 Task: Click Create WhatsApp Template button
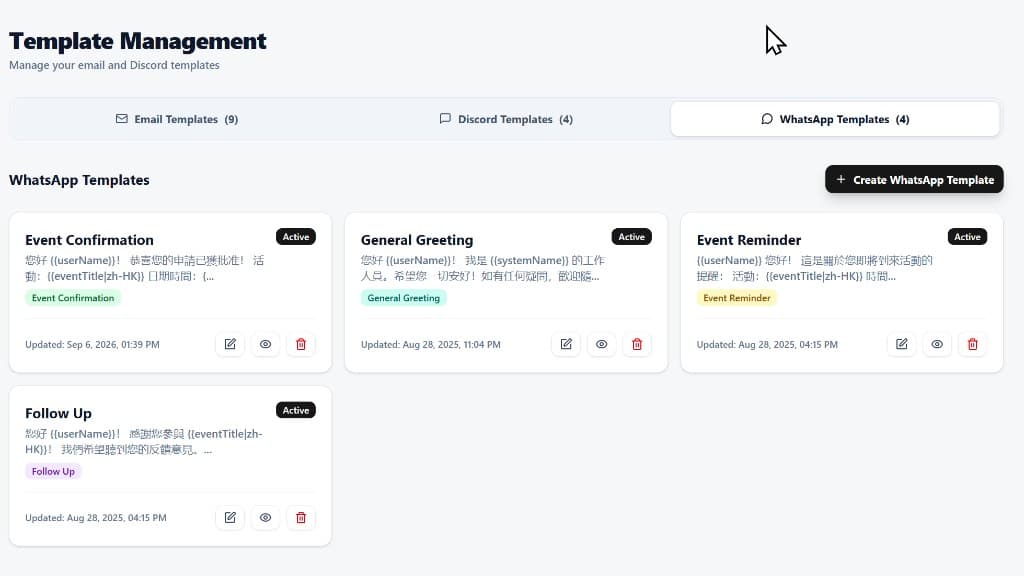coord(914,180)
